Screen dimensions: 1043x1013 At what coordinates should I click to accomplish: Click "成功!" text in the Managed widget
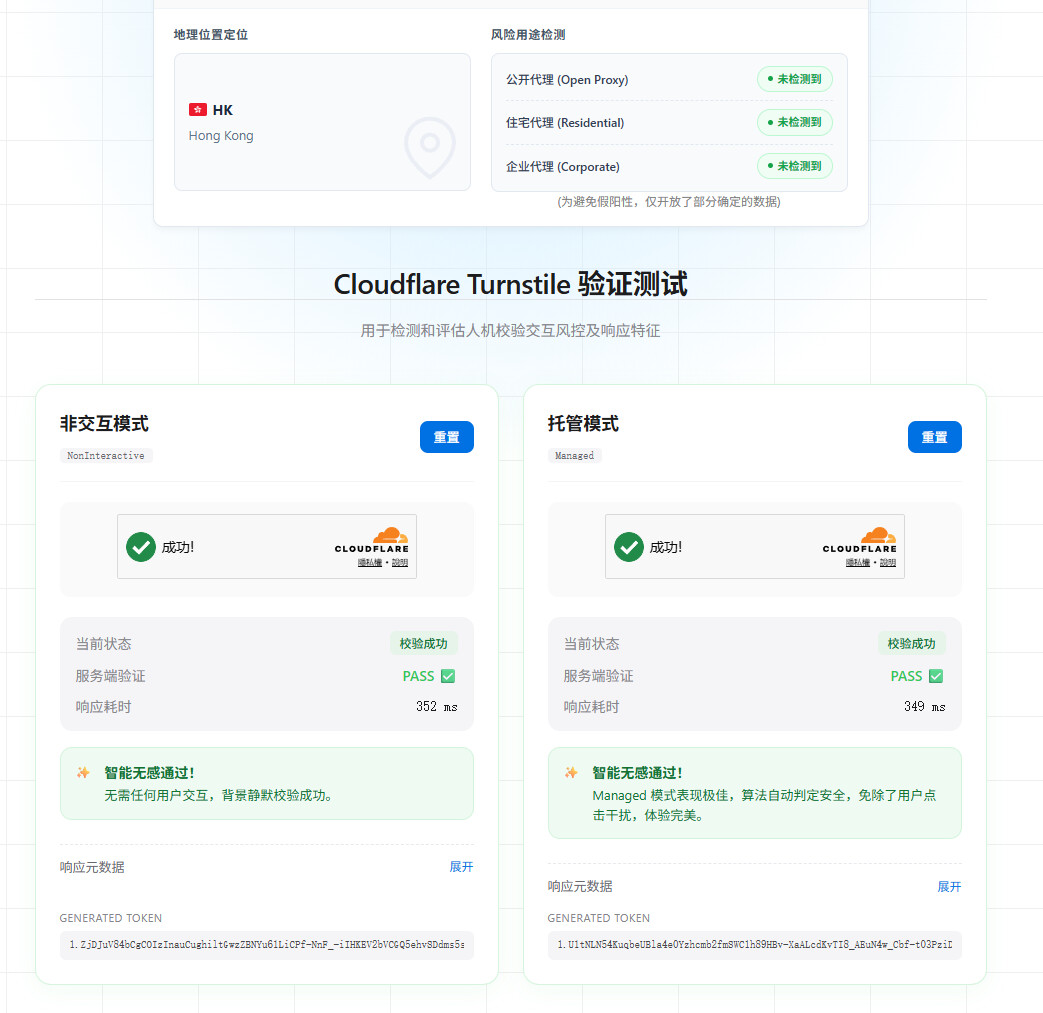point(665,547)
